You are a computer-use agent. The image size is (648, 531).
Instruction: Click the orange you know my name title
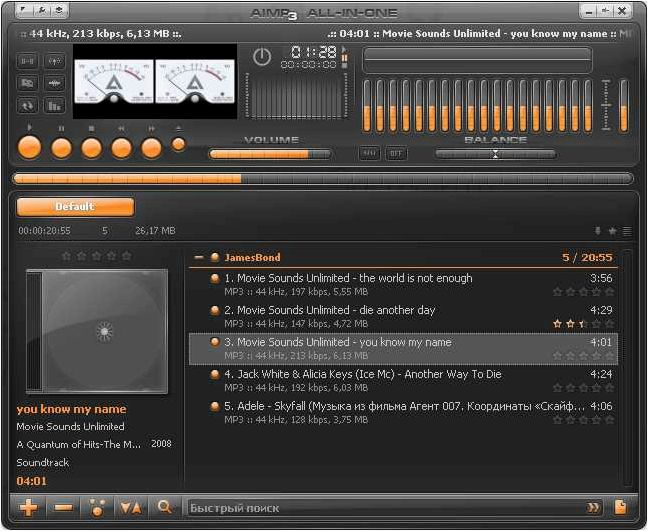pos(71,409)
